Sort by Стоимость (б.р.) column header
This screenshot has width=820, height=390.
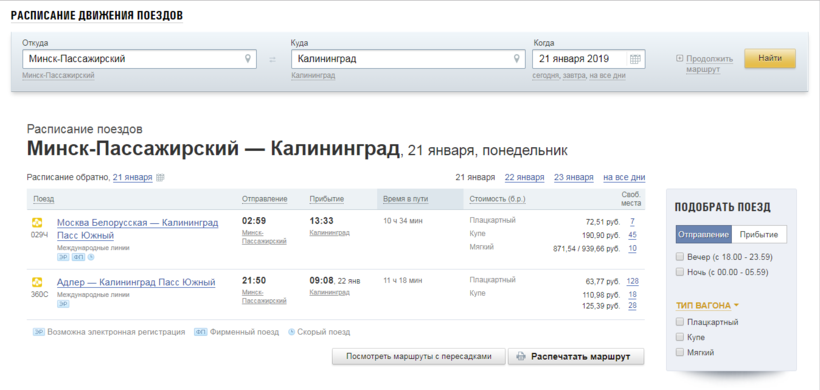tap(497, 199)
